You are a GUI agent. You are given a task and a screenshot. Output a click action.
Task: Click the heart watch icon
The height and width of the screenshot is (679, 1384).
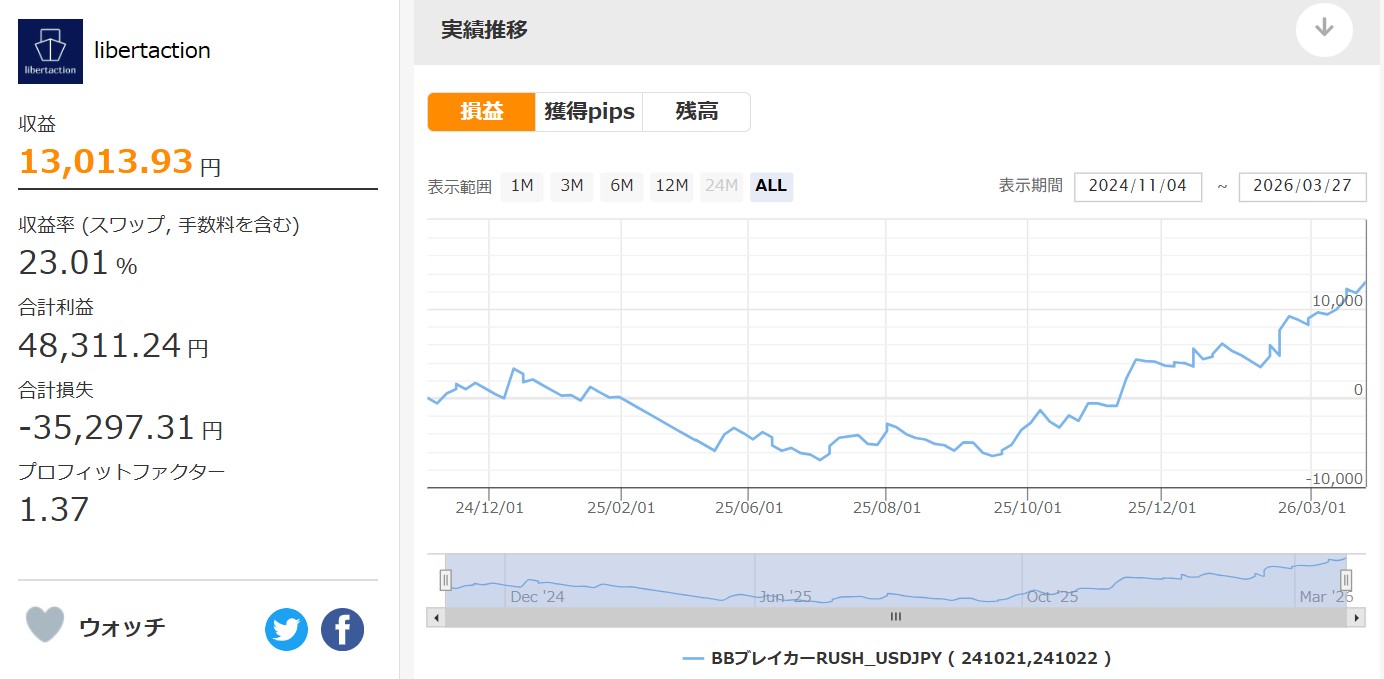pyautogui.click(x=45, y=626)
